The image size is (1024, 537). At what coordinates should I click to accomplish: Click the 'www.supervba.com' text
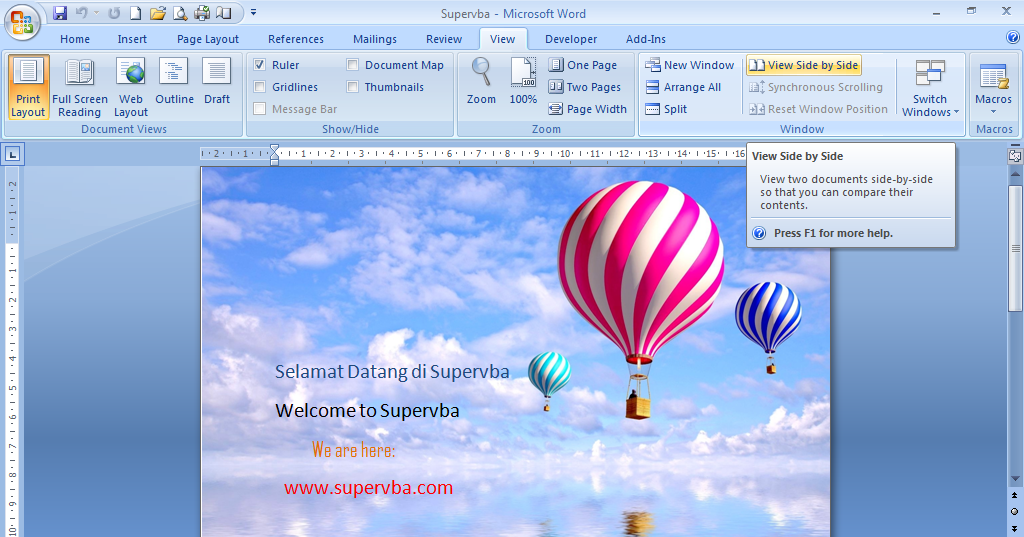click(x=368, y=487)
